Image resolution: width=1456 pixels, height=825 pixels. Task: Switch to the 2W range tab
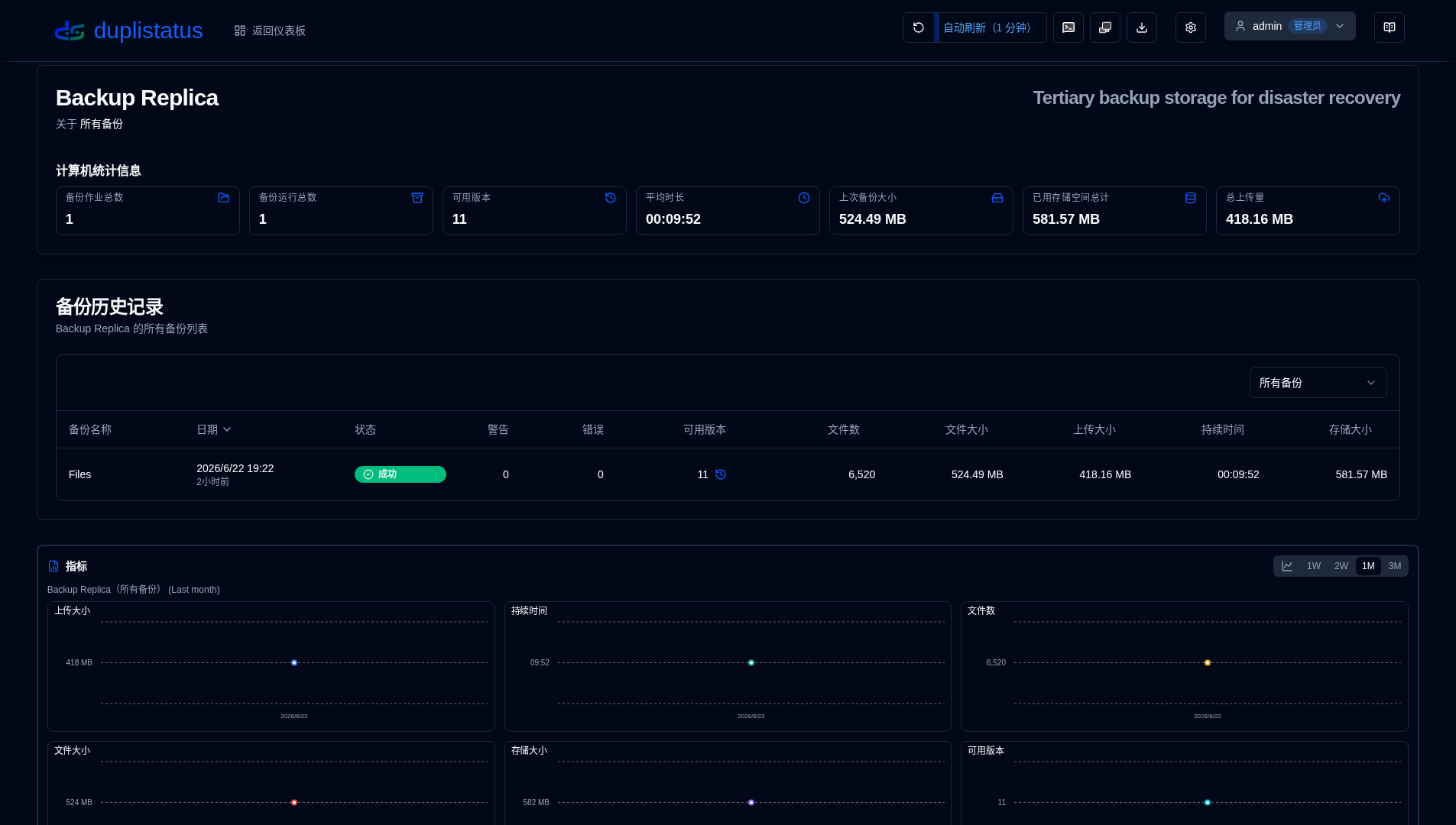[x=1341, y=566]
